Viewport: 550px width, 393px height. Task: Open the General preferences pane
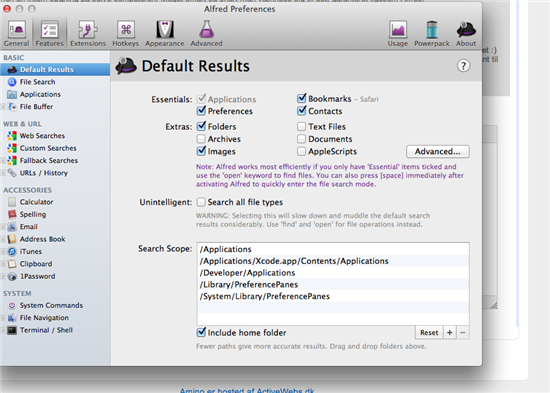click(16, 34)
